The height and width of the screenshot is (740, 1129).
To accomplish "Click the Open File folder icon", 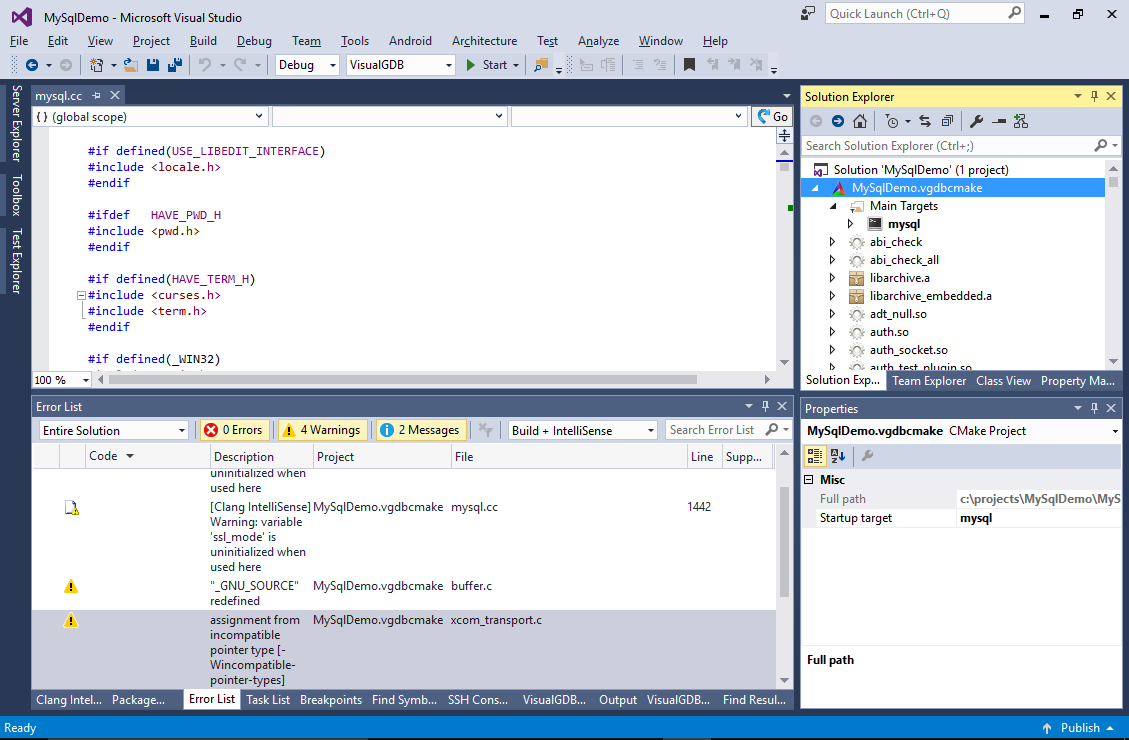I will point(130,65).
